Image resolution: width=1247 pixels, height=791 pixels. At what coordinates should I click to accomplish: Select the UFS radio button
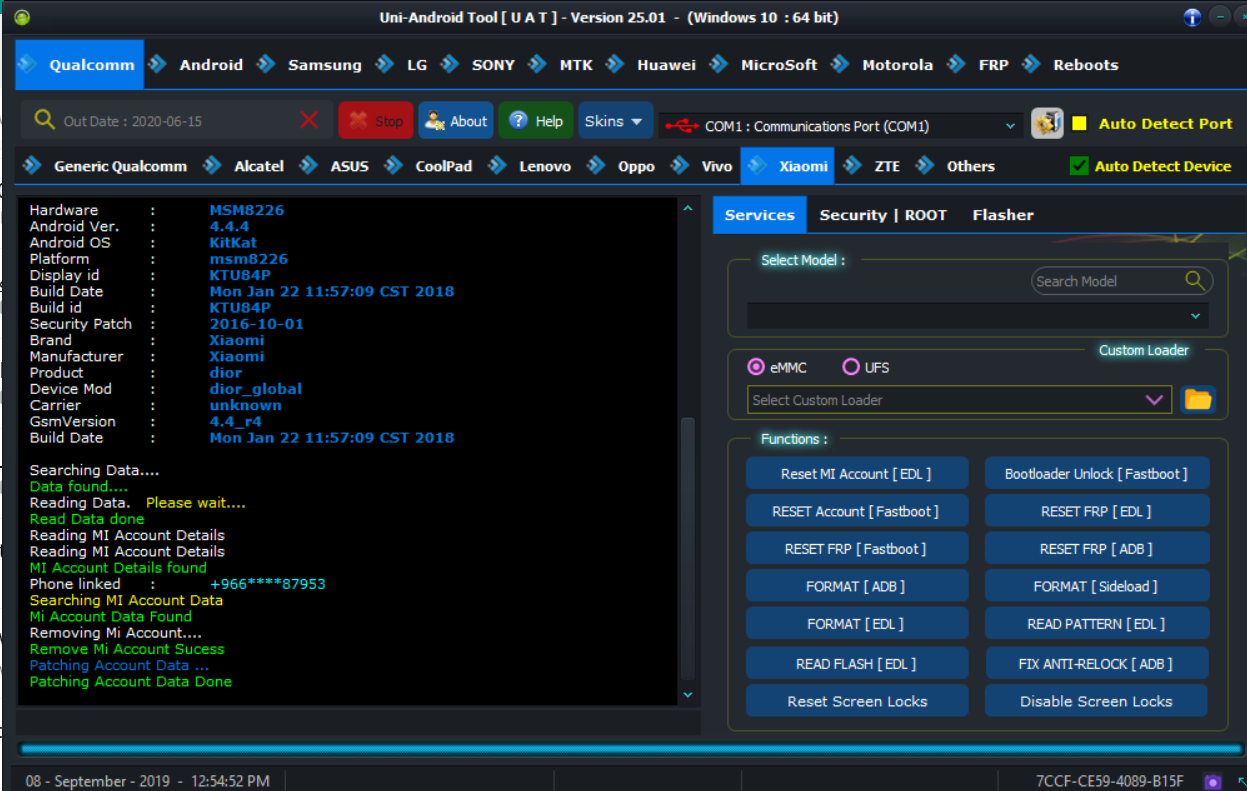coord(851,367)
